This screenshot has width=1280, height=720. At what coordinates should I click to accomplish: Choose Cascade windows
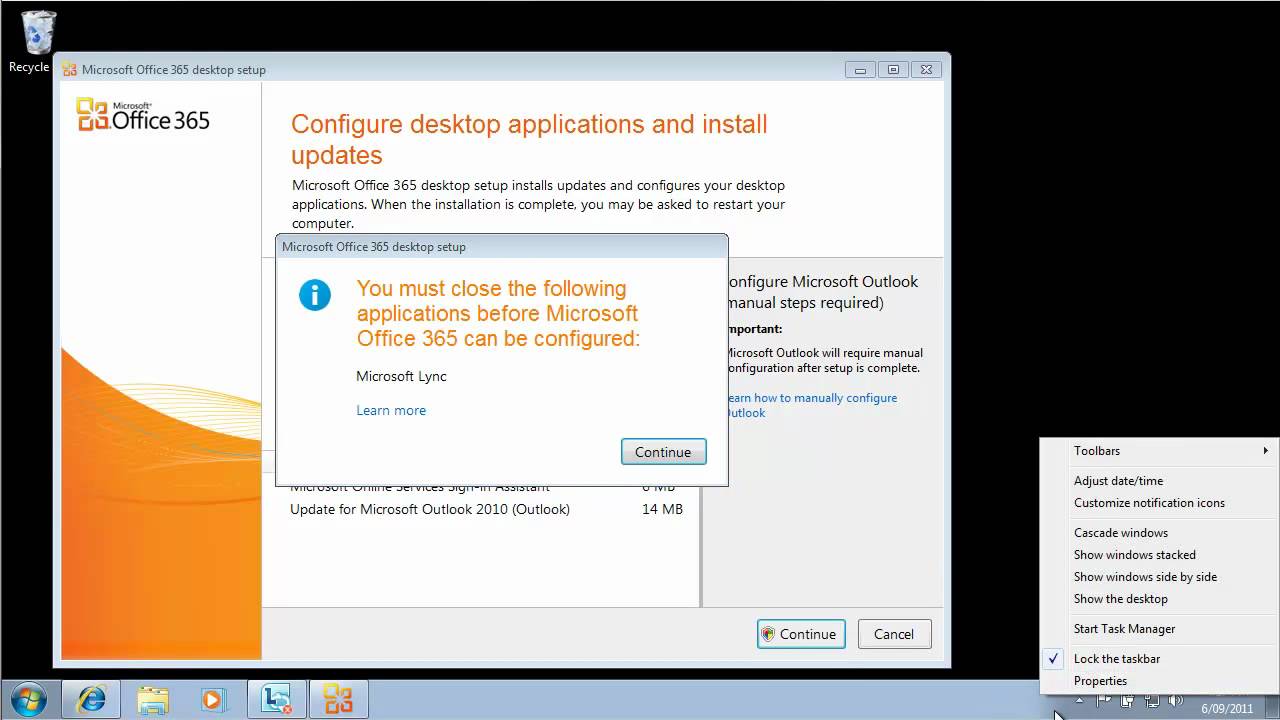[1159, 533]
